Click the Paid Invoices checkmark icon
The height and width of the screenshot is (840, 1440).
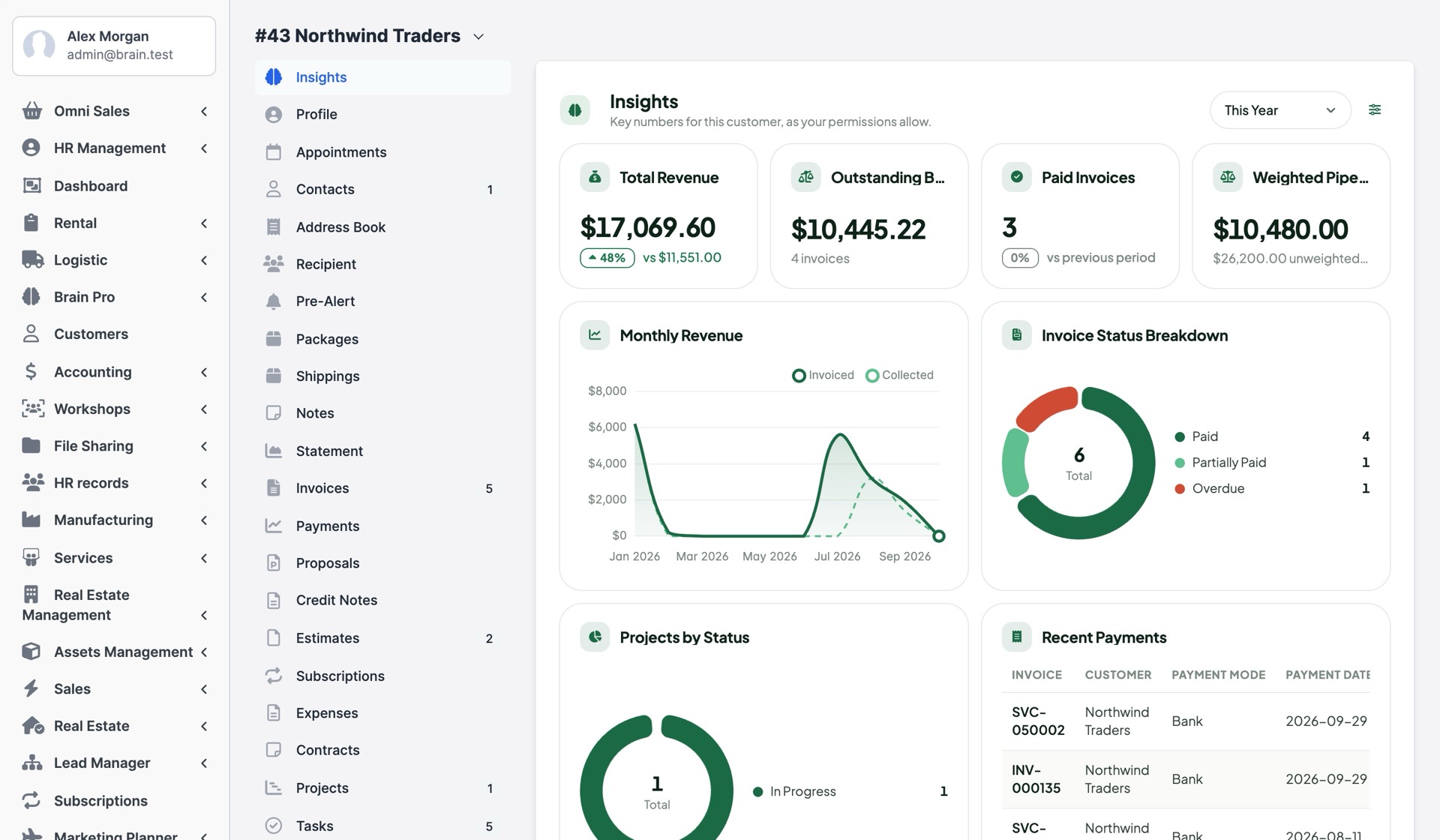pos(1017,177)
